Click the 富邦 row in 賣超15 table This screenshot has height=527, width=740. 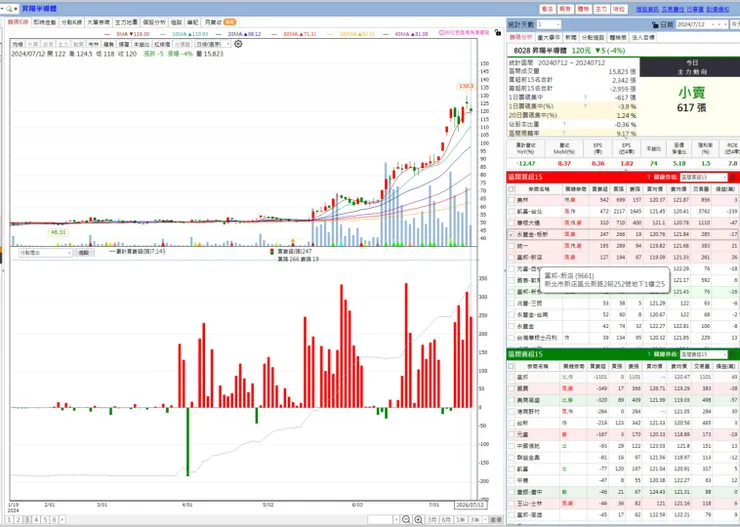click(624, 377)
